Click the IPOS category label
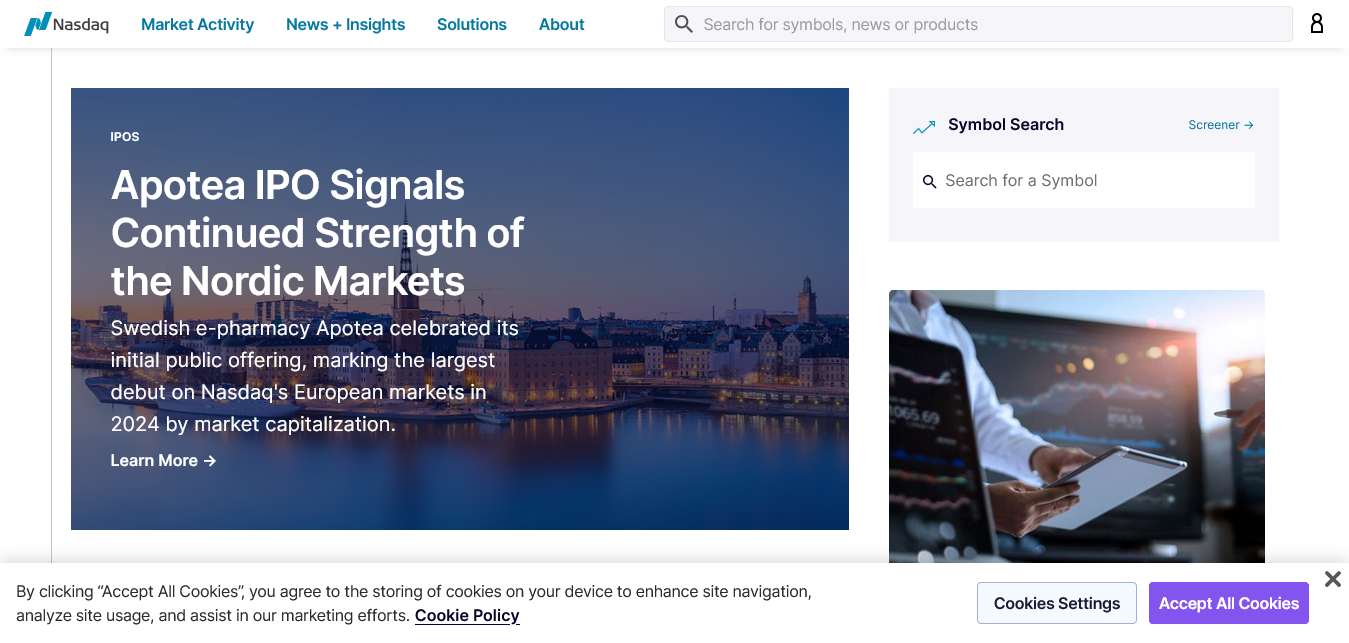Viewport: 1349px width, 643px height. pyautogui.click(x=125, y=137)
